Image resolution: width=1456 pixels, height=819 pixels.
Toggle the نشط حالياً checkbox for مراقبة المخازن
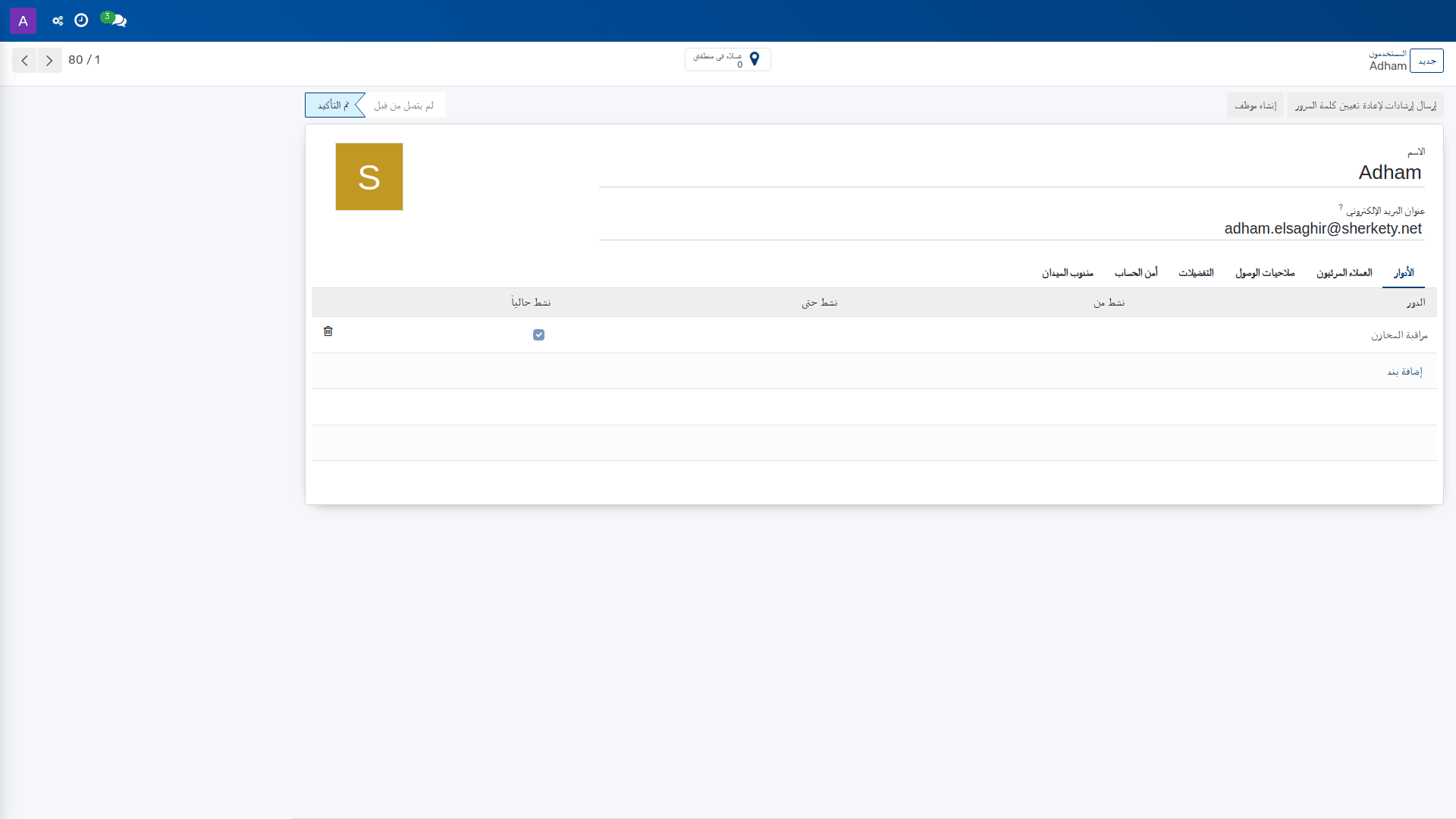[538, 334]
